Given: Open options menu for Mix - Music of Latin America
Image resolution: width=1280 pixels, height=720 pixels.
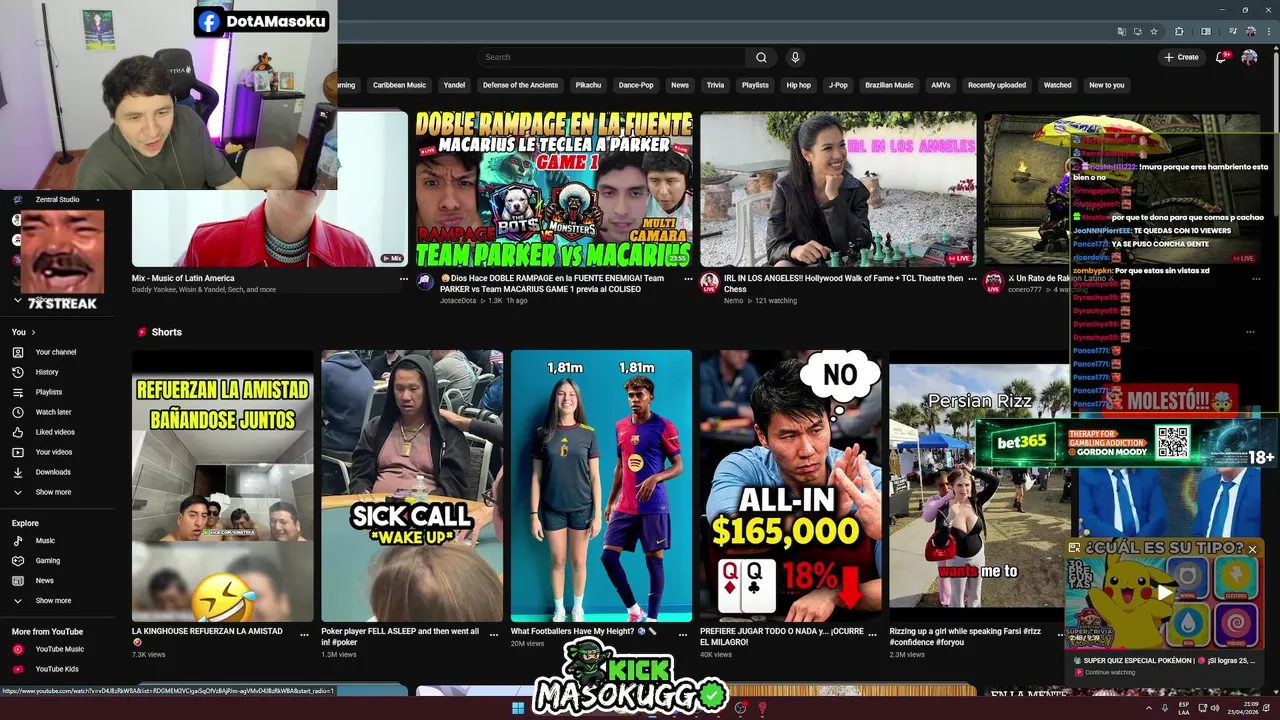Looking at the screenshot, I should click(404, 279).
